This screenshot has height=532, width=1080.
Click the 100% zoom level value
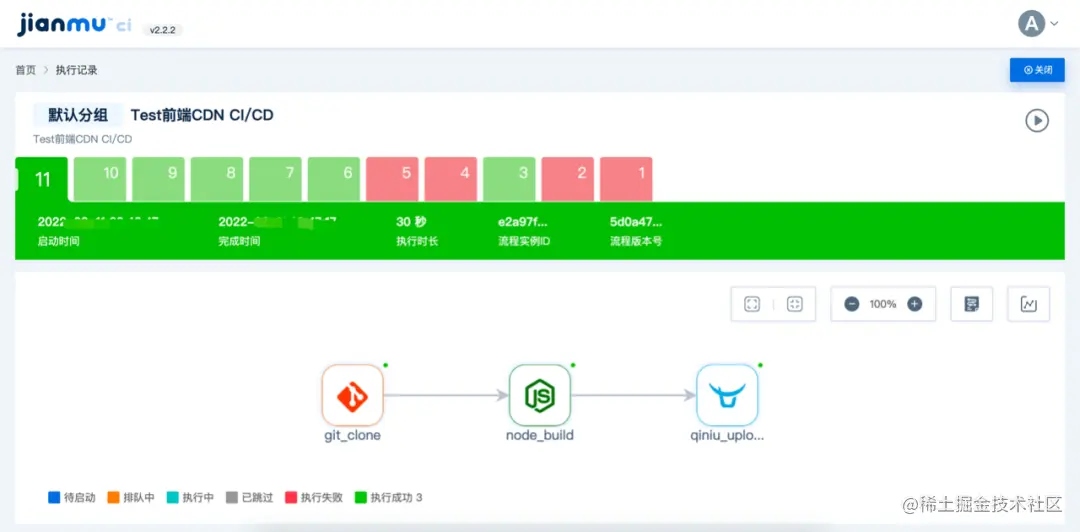tap(883, 304)
